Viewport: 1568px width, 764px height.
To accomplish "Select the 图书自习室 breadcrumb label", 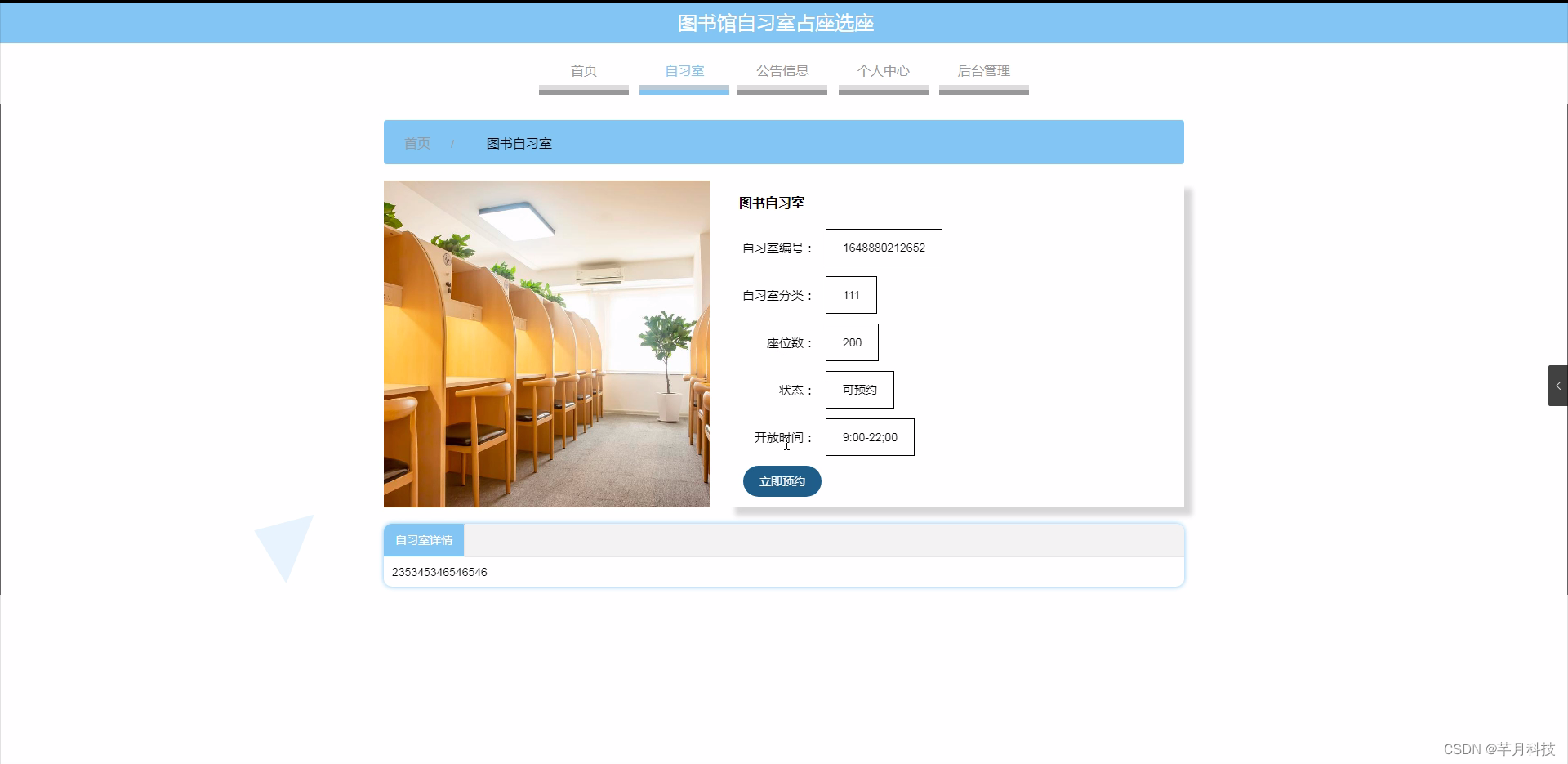I will point(518,143).
